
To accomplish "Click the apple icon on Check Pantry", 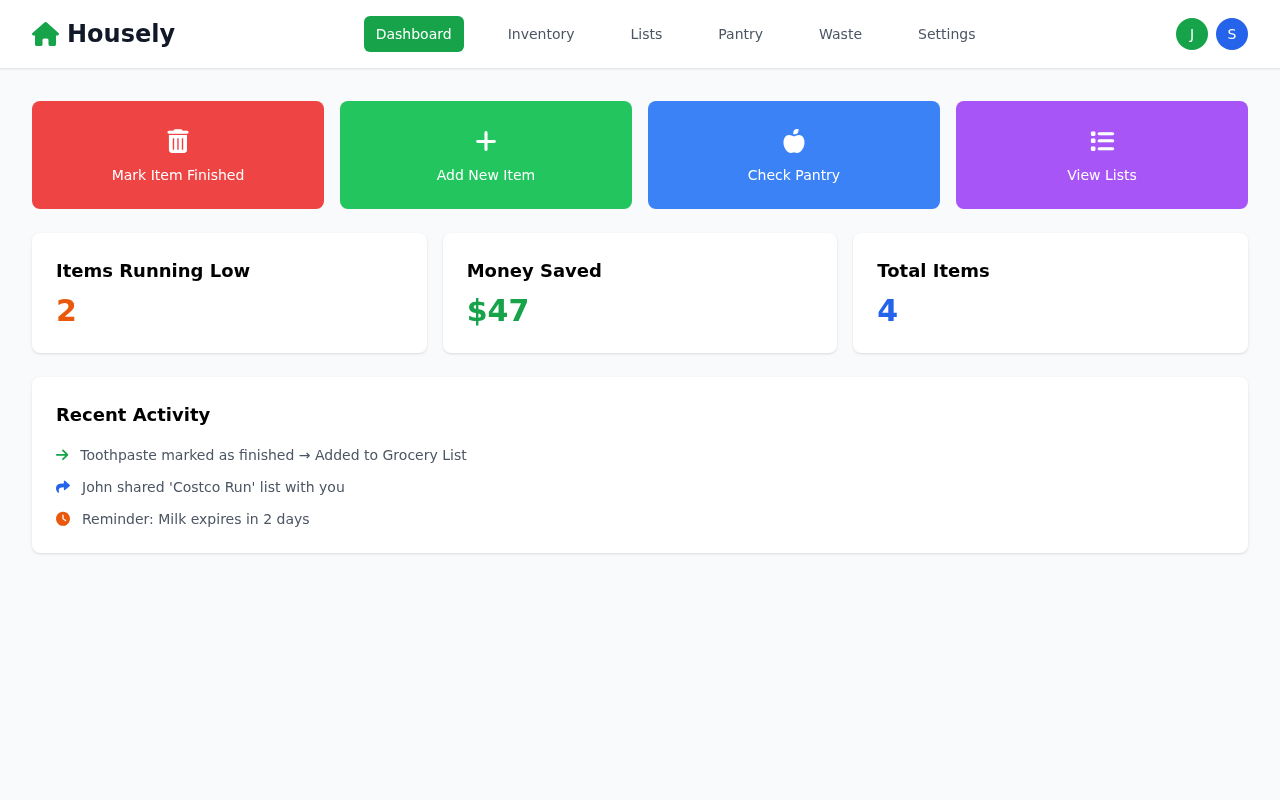I will point(794,141).
